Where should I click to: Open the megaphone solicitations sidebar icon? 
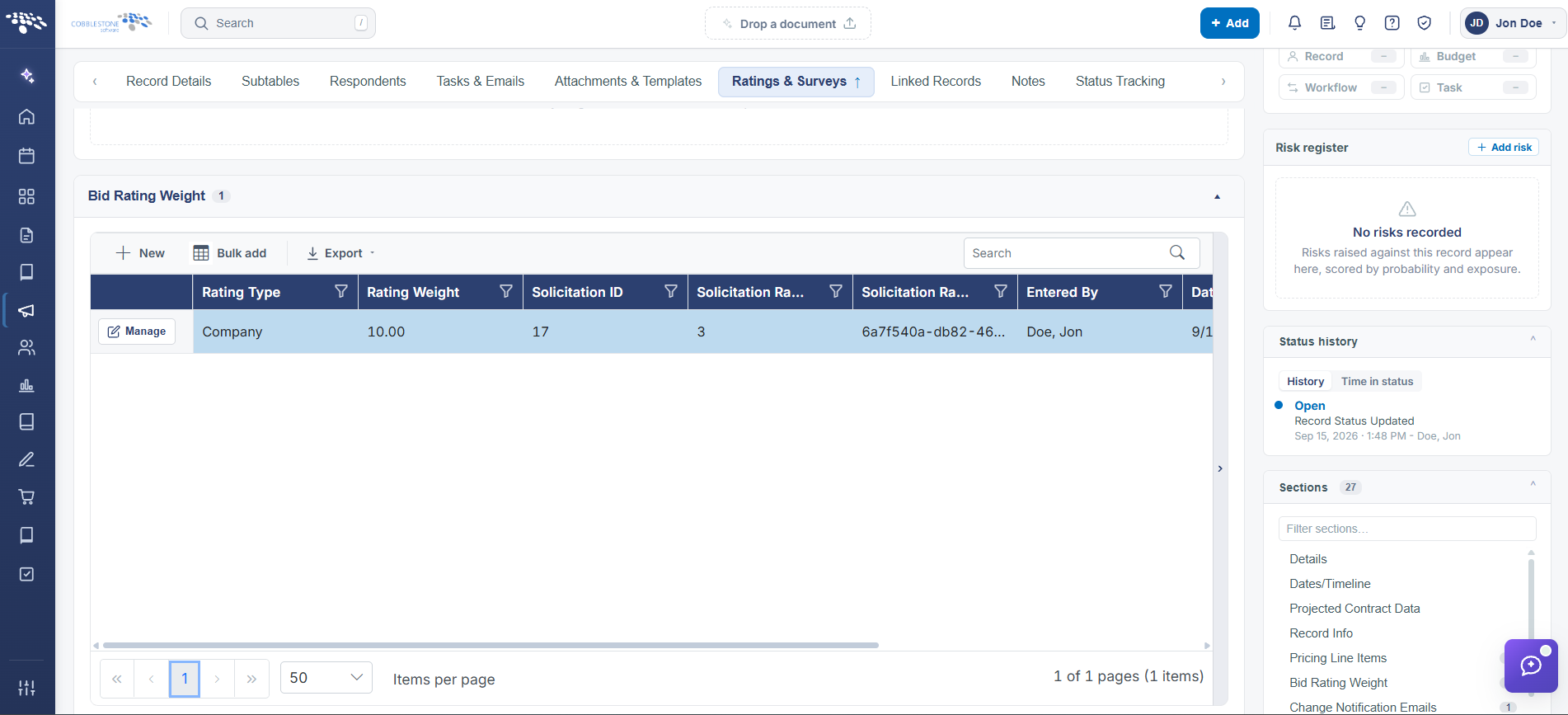coord(26,310)
